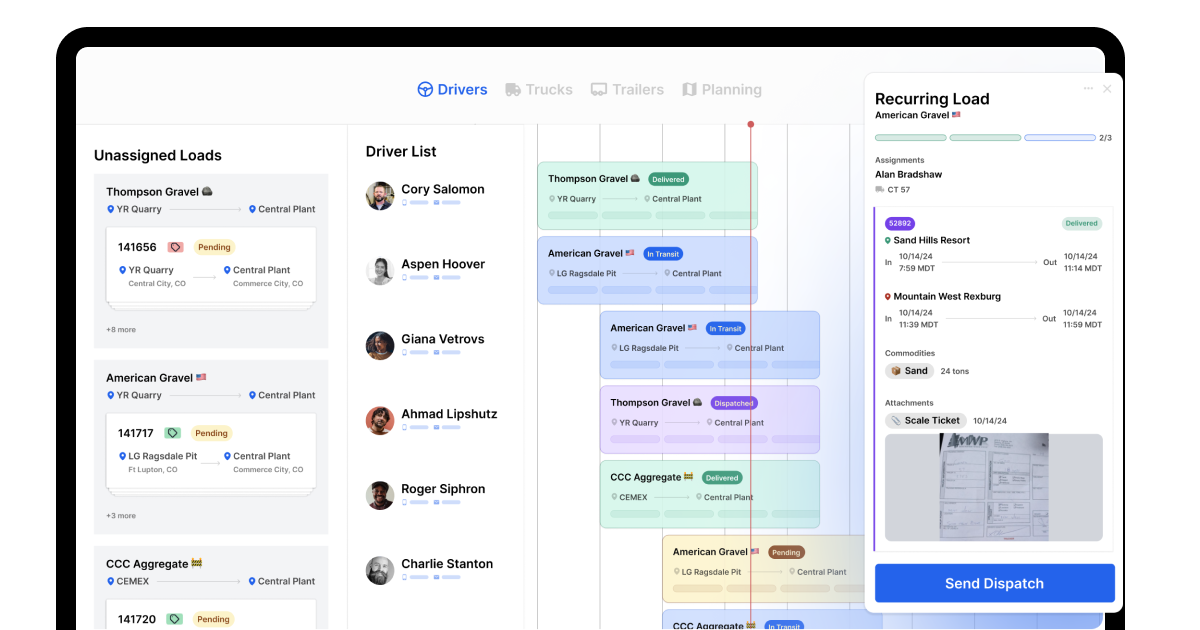Click the third load progress segment
This screenshot has height=630, width=1200.
pos(1060,138)
